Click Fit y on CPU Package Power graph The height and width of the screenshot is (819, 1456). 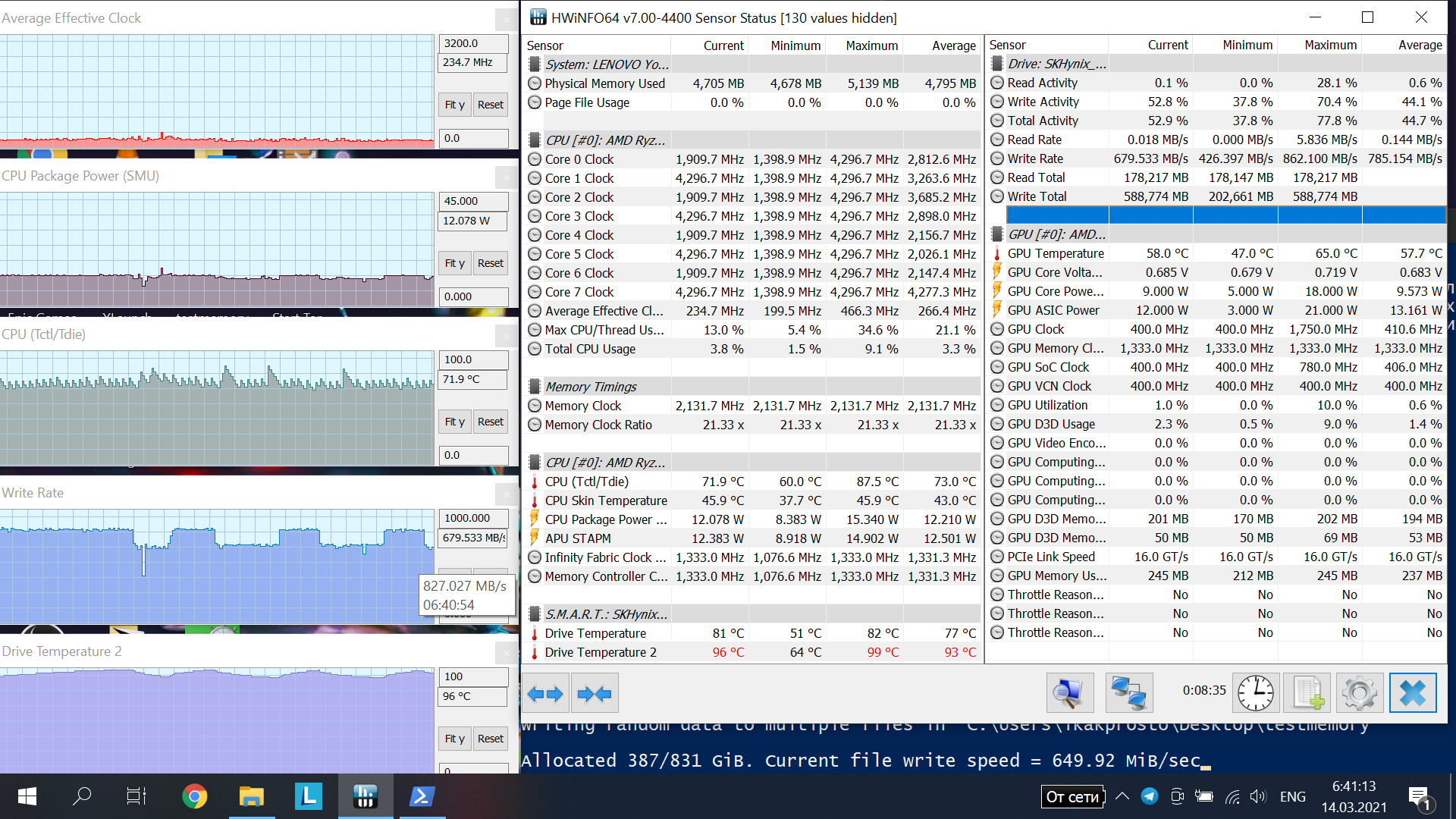point(455,263)
